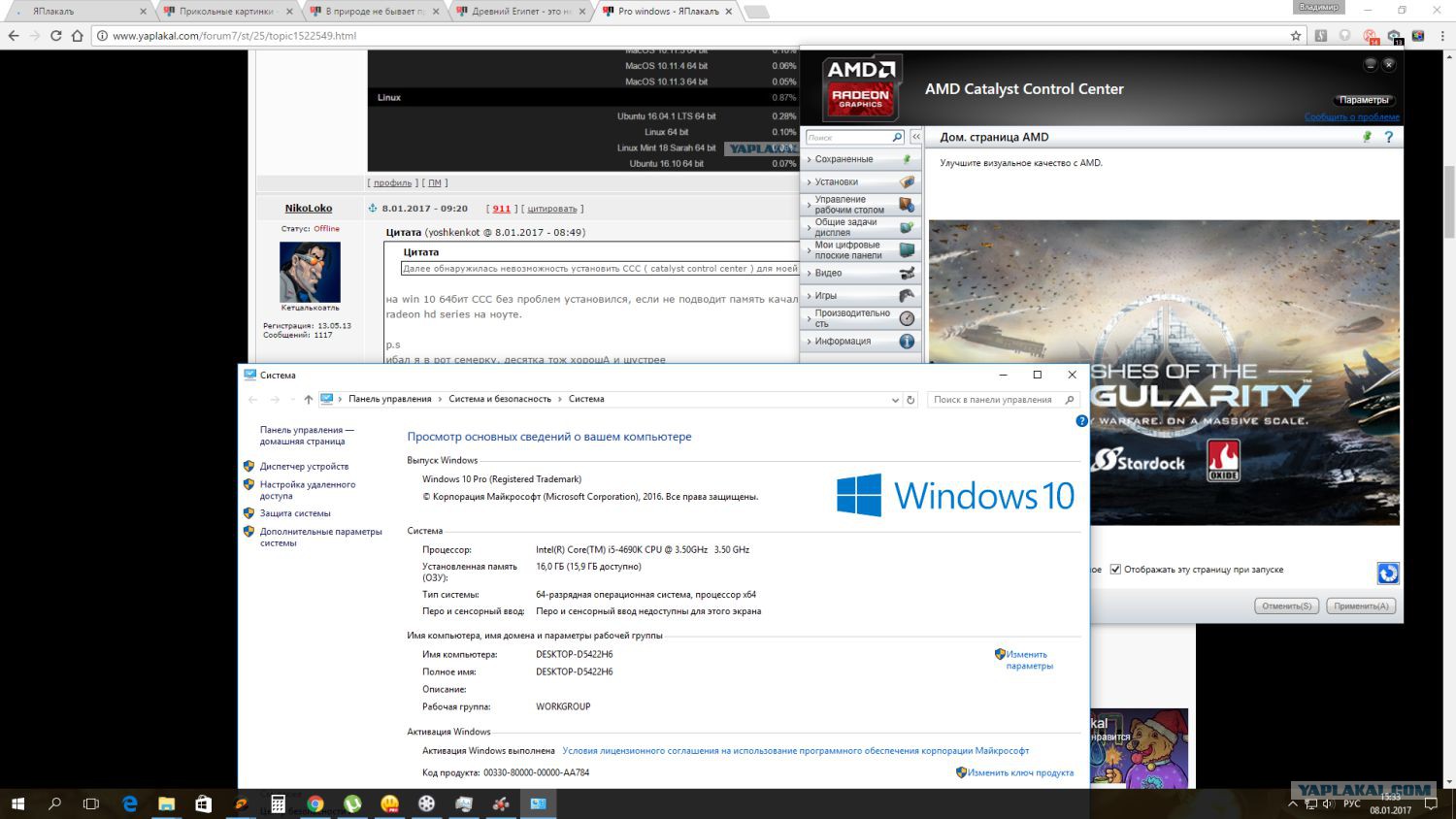Open Advanced system parameters link
The image size is (1456, 819).
click(x=321, y=538)
